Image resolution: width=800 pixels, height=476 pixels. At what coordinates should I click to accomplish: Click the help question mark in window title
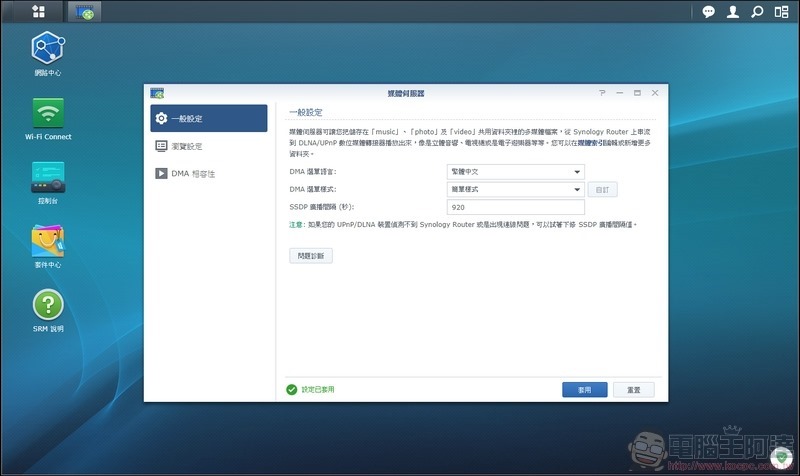click(x=602, y=93)
